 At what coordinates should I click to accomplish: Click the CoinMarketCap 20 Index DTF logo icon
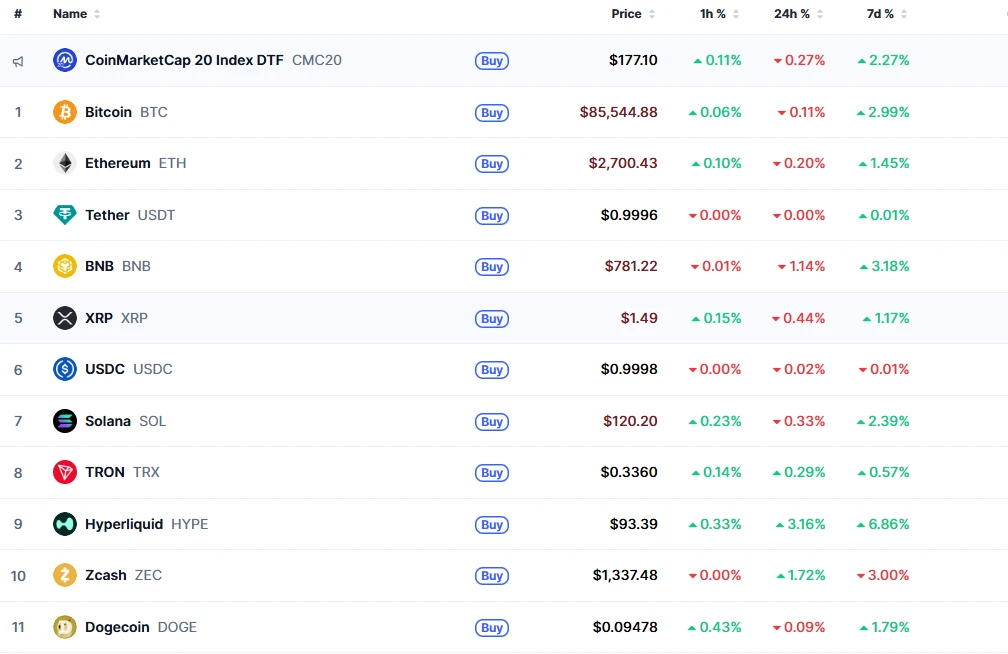[x=65, y=60]
